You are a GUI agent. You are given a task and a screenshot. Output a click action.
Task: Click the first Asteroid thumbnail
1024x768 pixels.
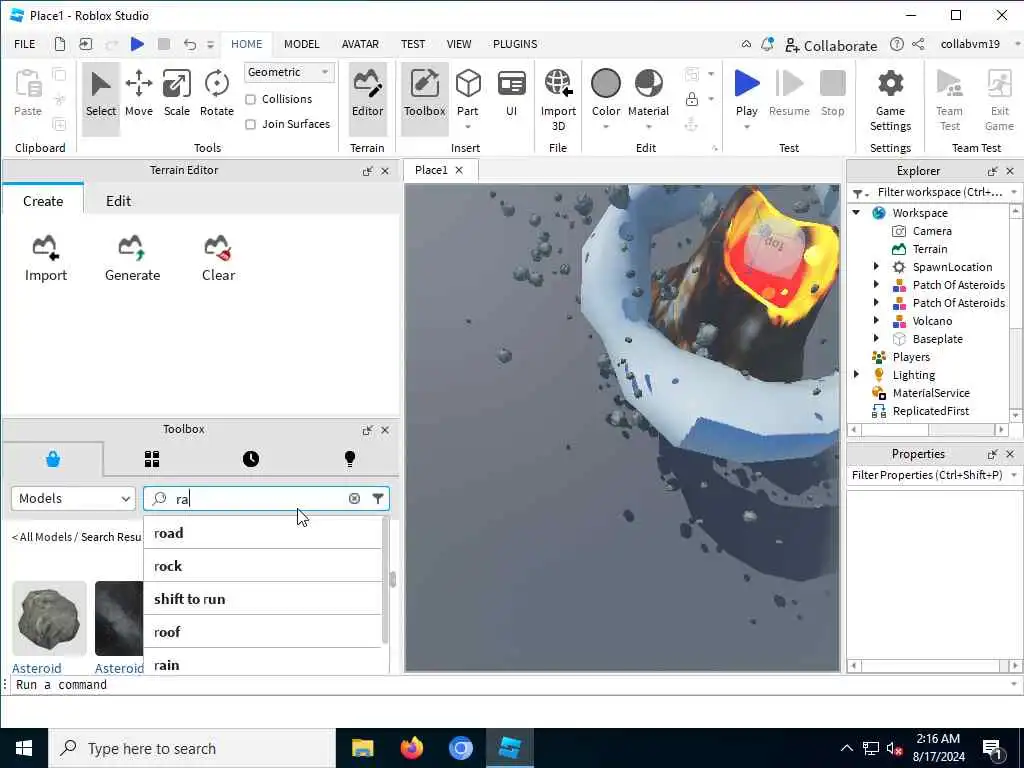(49, 618)
